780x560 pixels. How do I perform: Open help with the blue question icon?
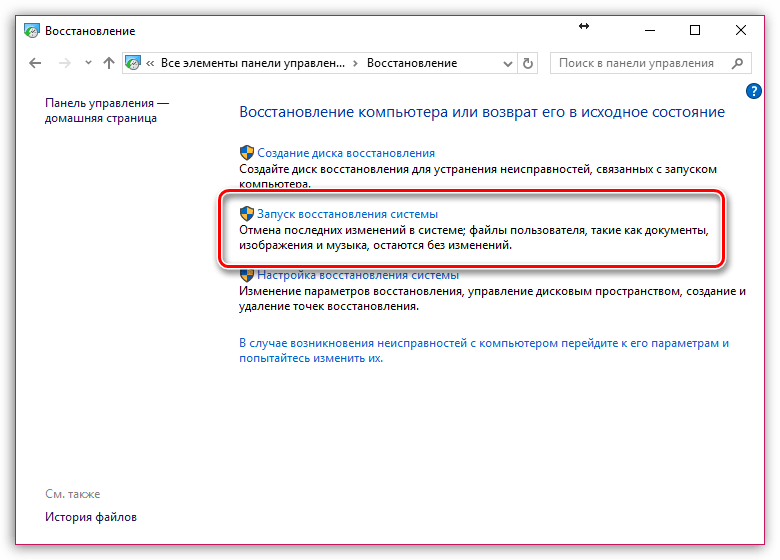[753, 91]
